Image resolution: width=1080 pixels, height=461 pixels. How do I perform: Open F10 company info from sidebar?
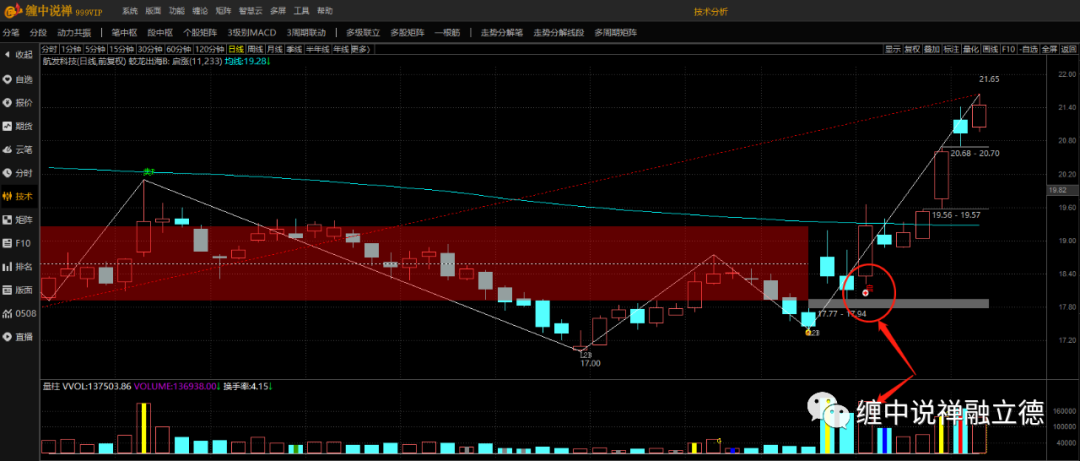[19, 243]
